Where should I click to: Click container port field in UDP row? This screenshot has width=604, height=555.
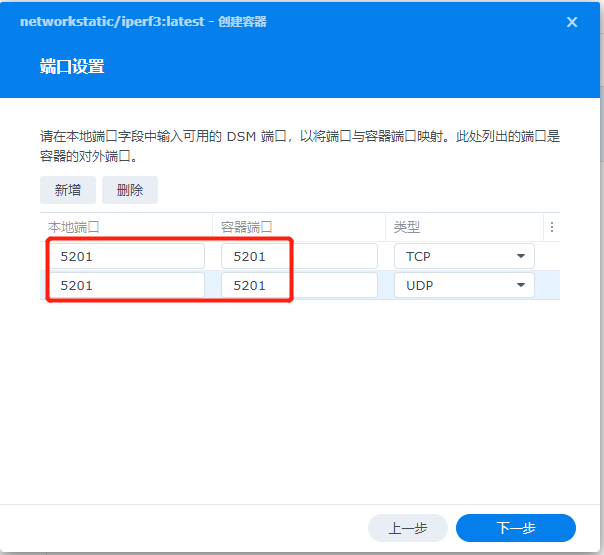click(x=299, y=285)
